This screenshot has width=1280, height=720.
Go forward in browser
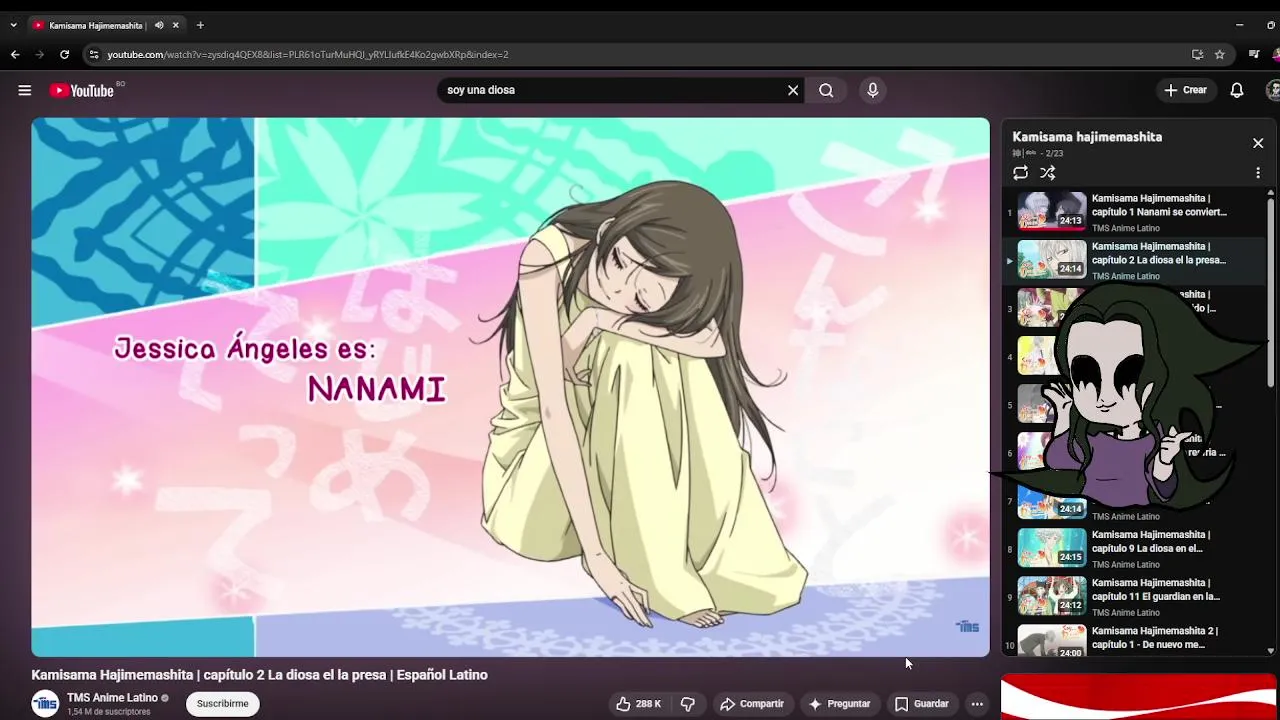coord(40,55)
